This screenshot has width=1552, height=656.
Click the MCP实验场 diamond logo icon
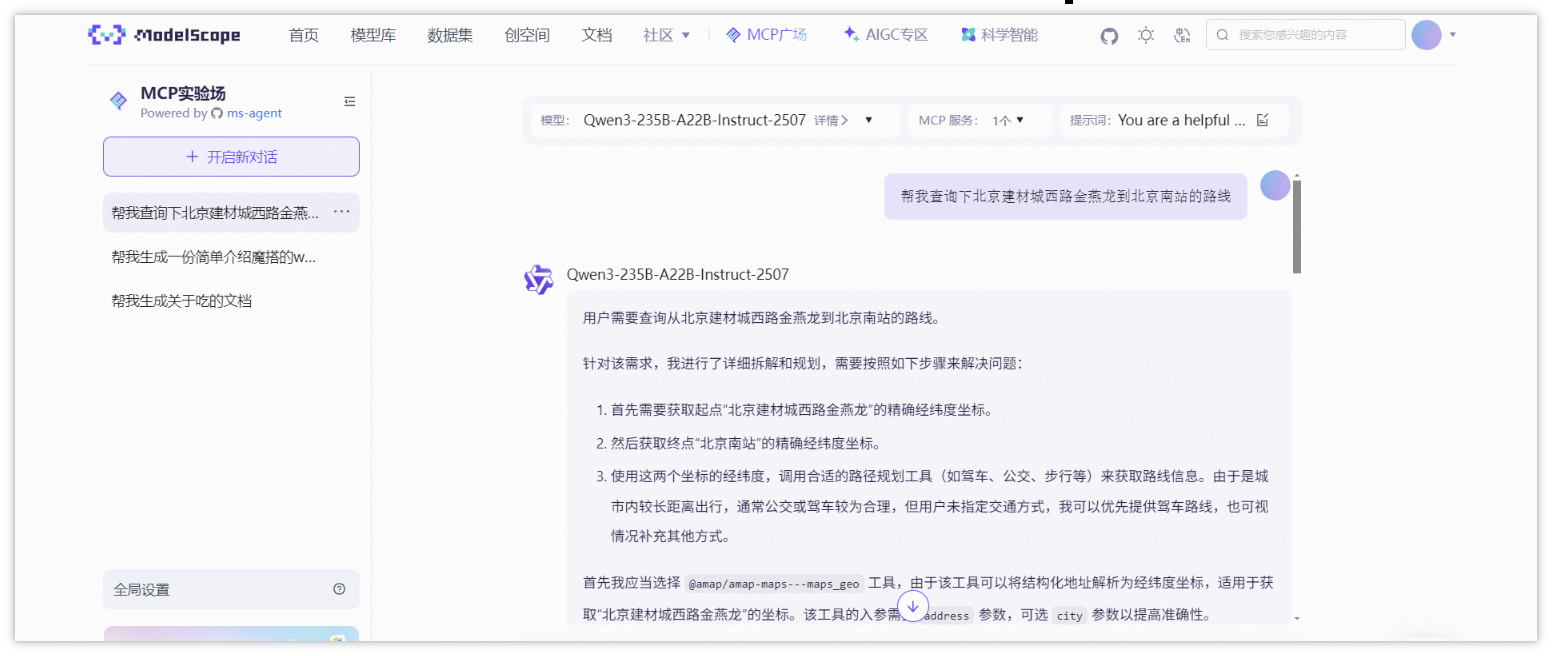[118, 101]
